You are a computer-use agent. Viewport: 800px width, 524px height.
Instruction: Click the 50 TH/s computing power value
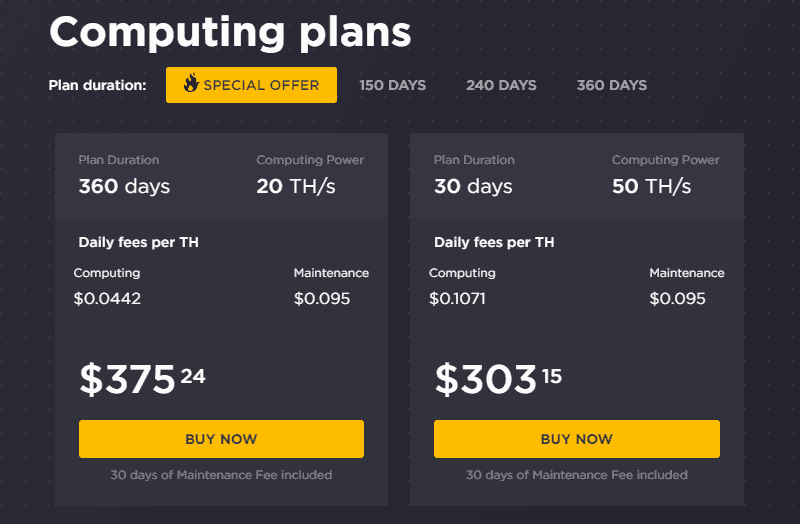[x=652, y=186]
